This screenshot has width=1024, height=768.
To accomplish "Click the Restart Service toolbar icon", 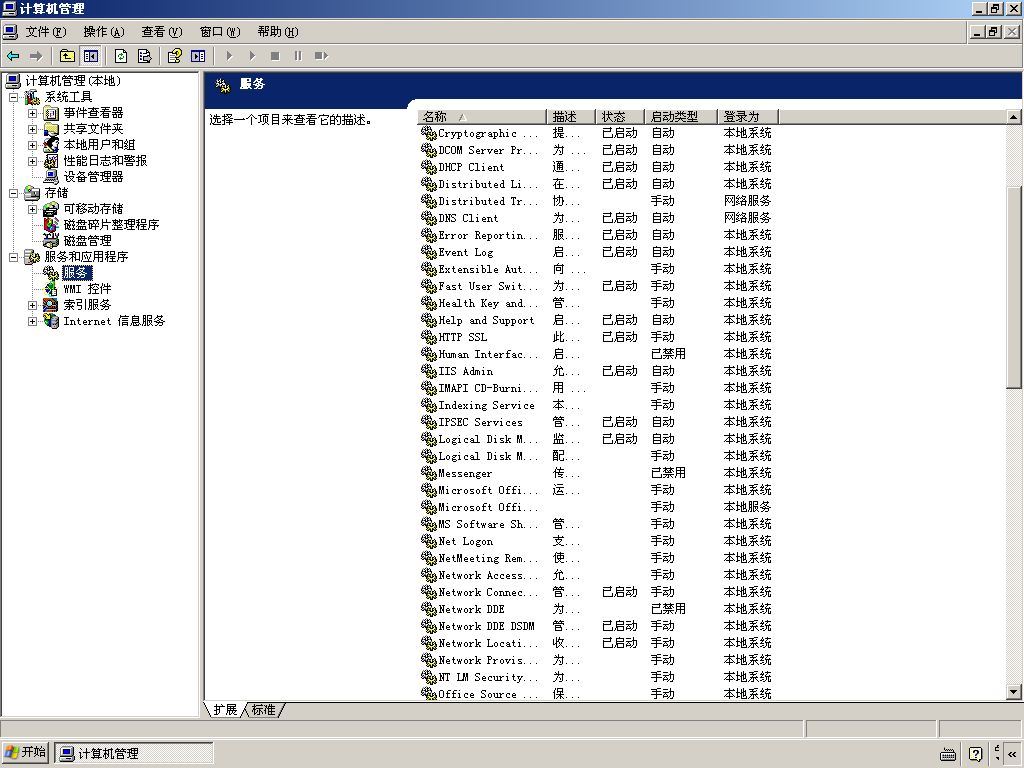I will pyautogui.click(x=321, y=56).
